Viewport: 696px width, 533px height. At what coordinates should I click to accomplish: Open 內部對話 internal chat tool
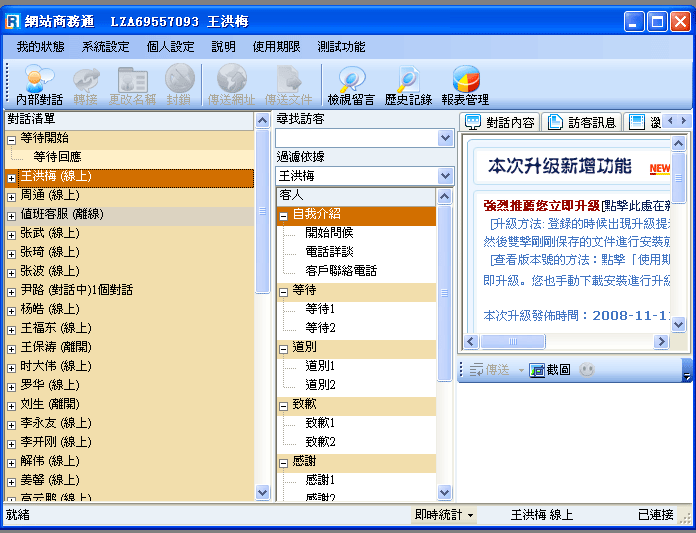coord(39,86)
